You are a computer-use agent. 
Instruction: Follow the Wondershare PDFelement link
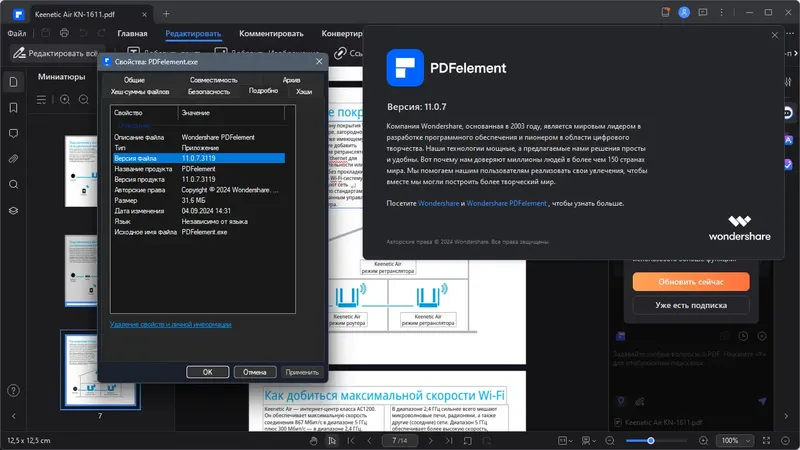point(506,203)
